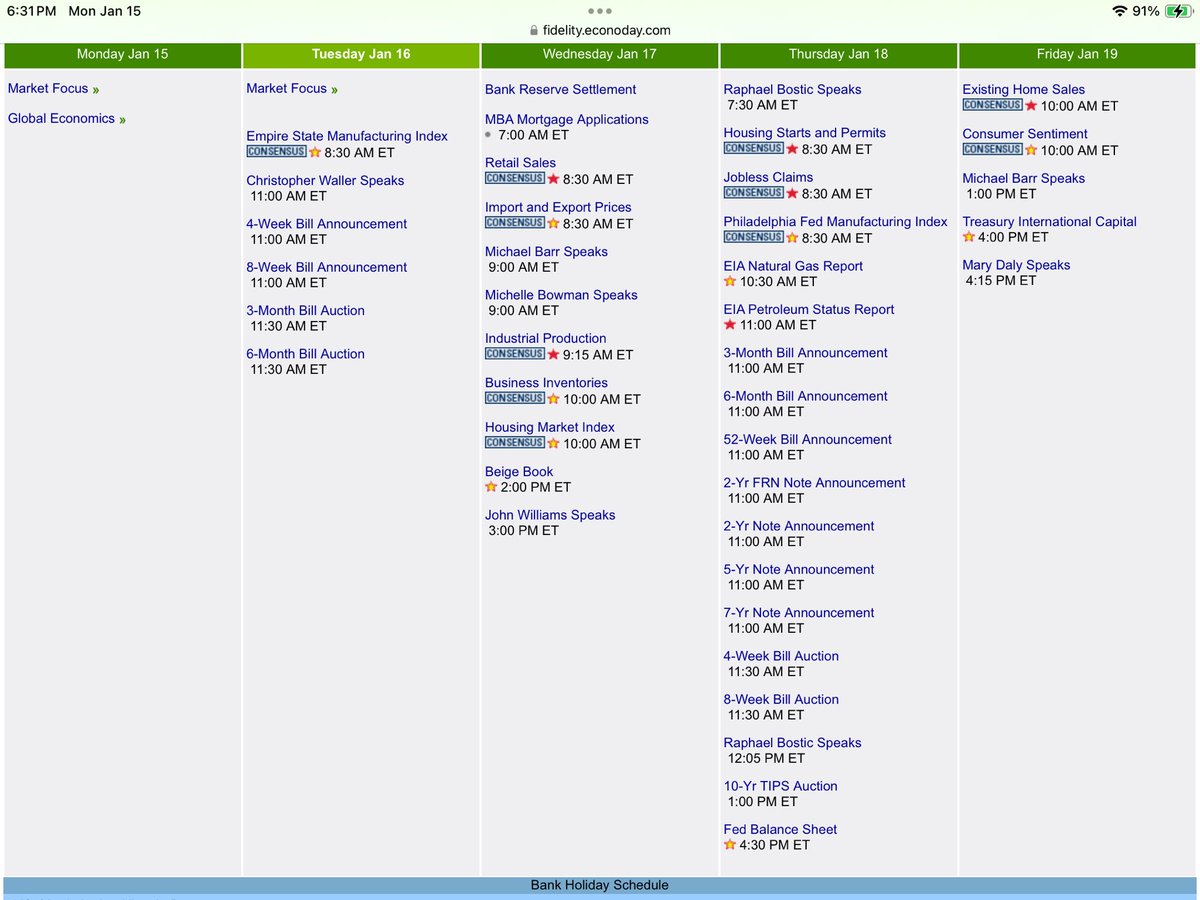Image resolution: width=1200 pixels, height=900 pixels.
Task: Open Raphael Bostic Speaks 7:30 AM event
Action: pos(792,89)
